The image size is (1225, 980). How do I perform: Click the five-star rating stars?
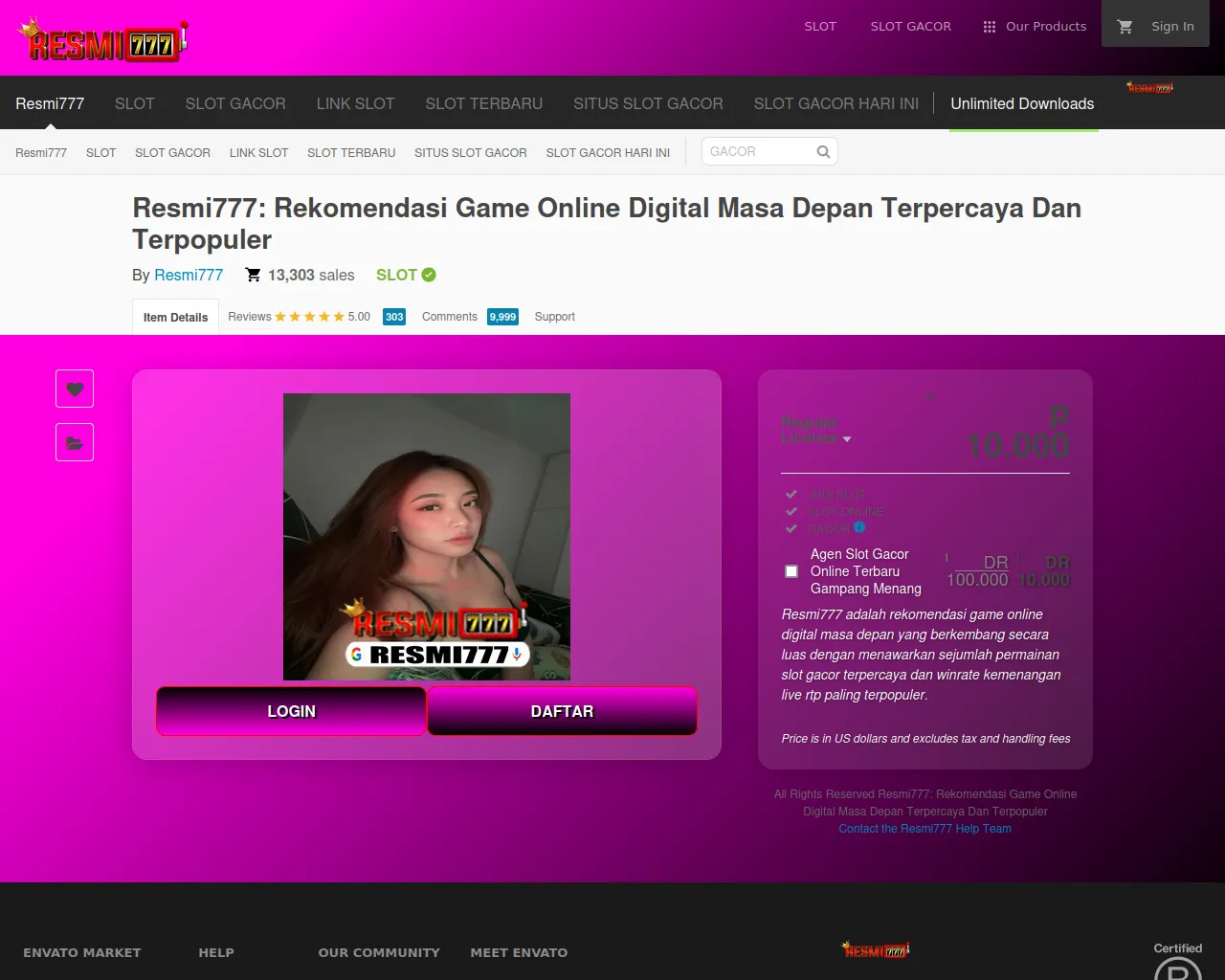point(309,317)
